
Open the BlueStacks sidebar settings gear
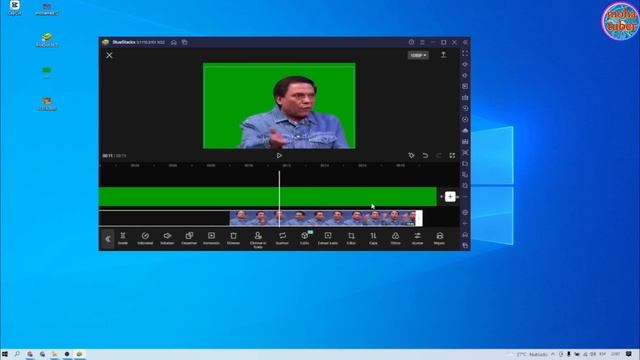point(465,212)
